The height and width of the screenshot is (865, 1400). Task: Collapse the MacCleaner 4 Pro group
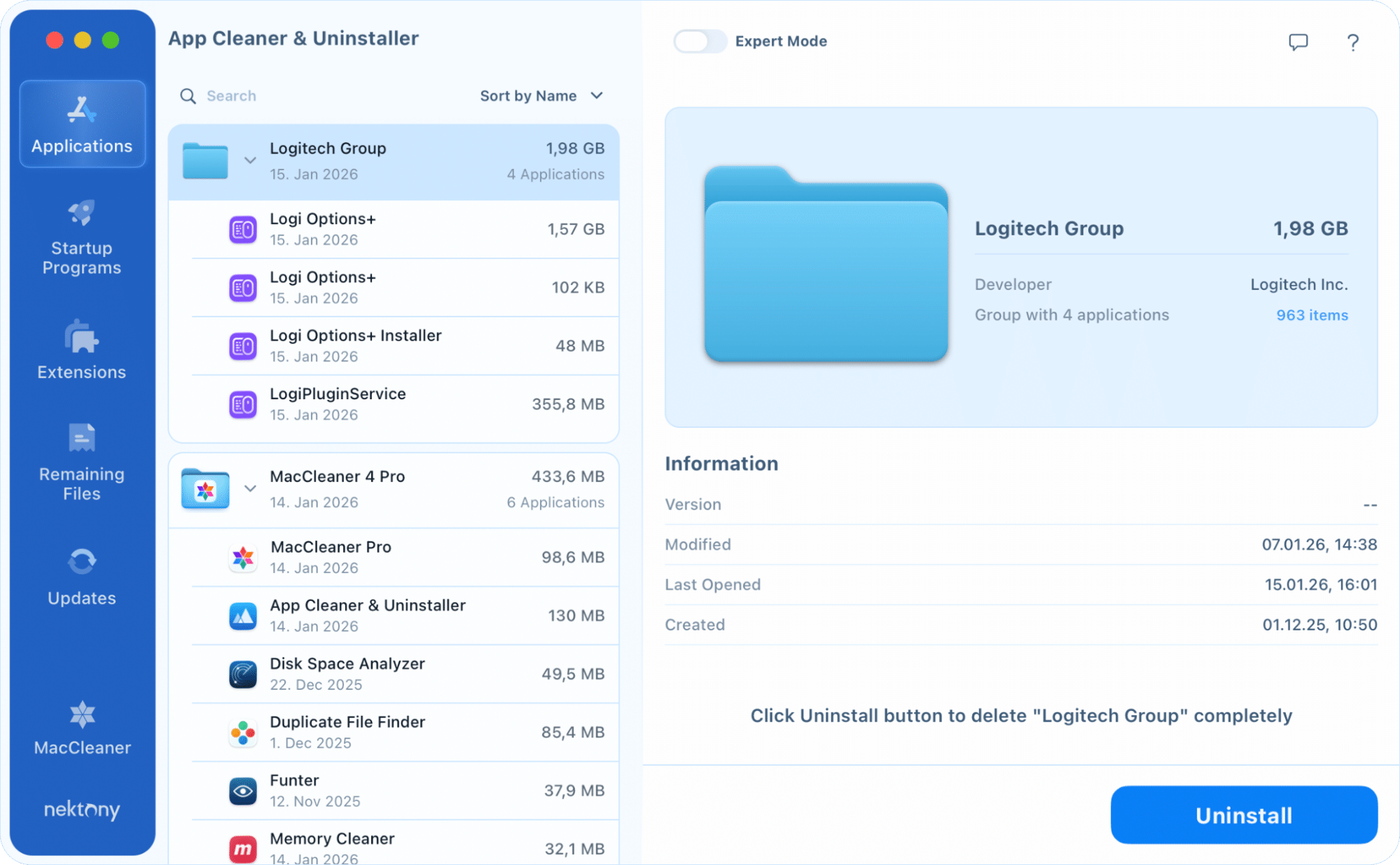pos(250,488)
